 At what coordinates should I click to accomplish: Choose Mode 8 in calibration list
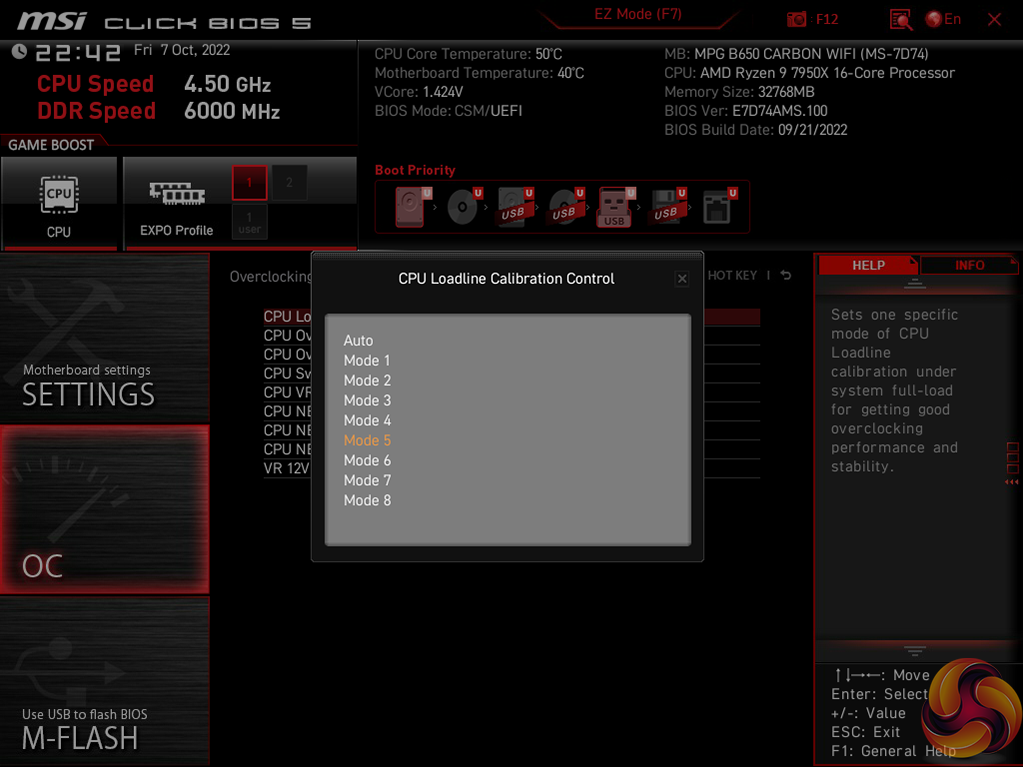pyautogui.click(x=367, y=500)
